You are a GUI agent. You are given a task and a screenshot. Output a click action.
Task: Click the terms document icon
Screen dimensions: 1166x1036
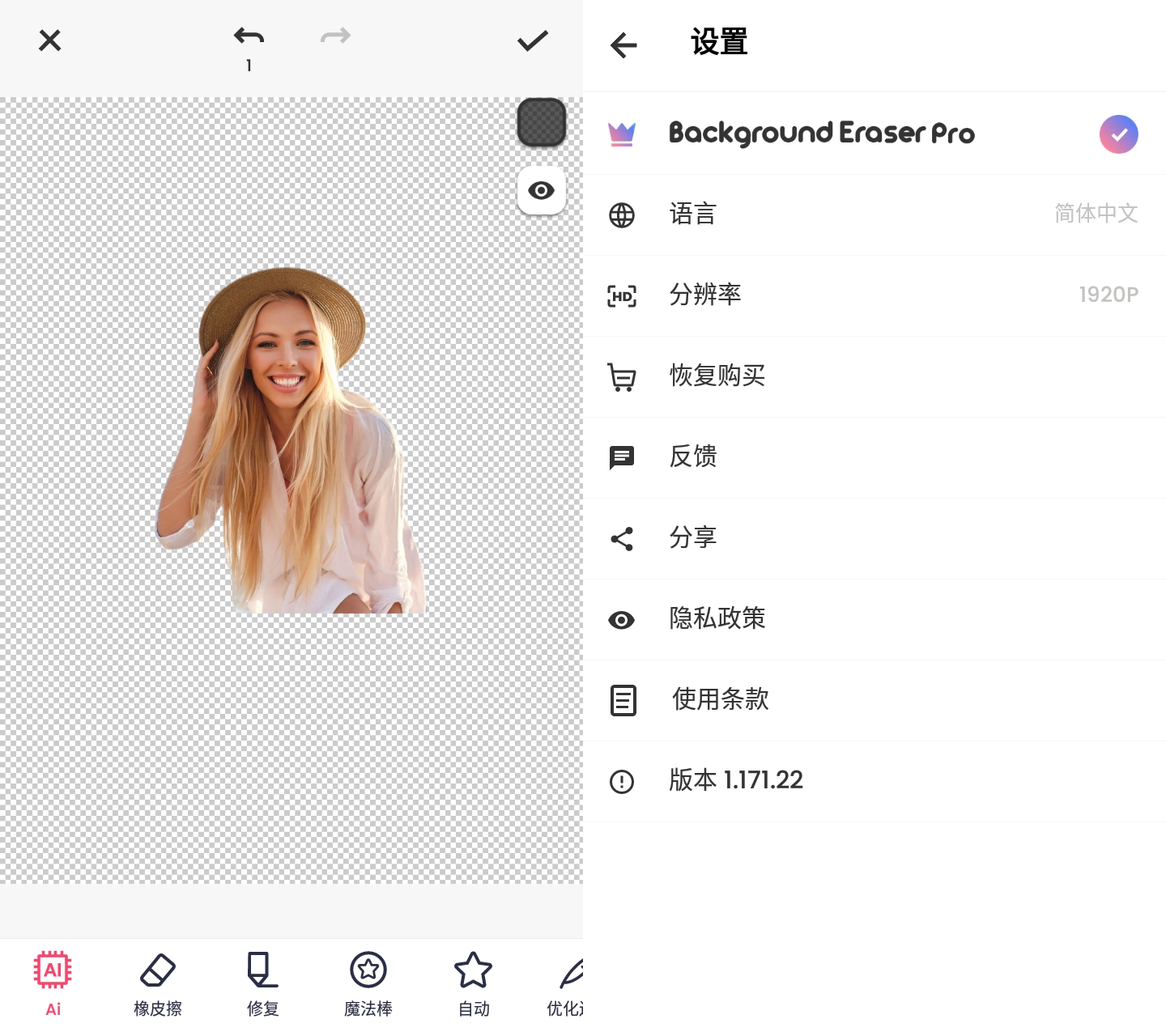[623, 701]
